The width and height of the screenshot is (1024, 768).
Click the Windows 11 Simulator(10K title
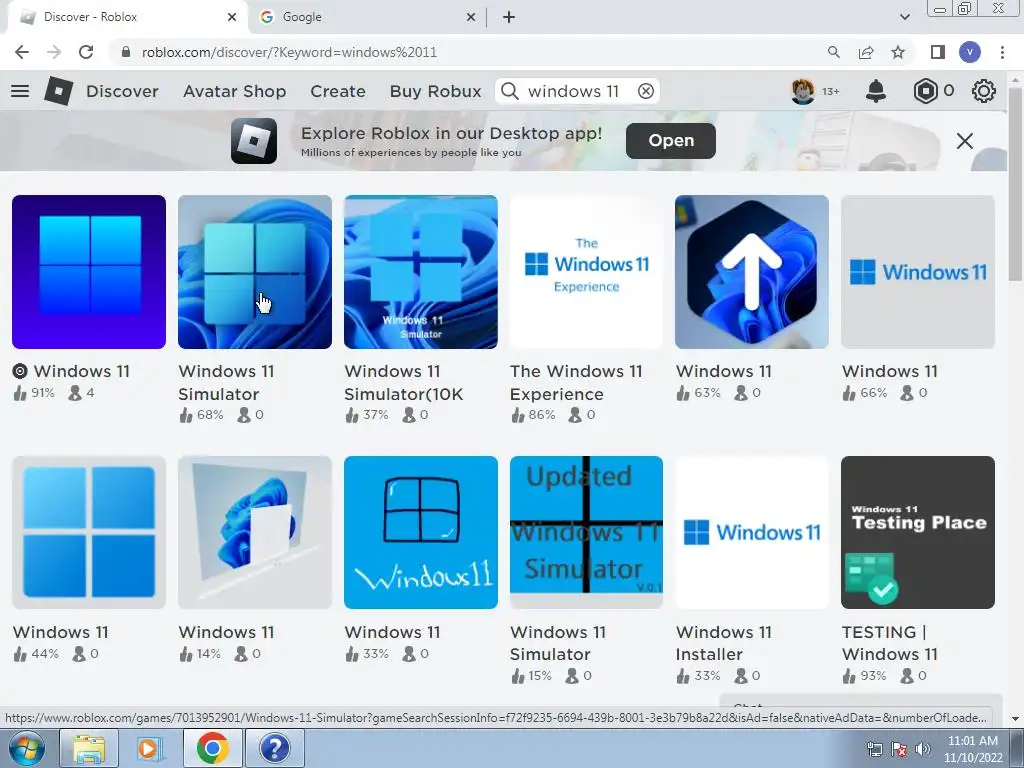[x=404, y=383]
